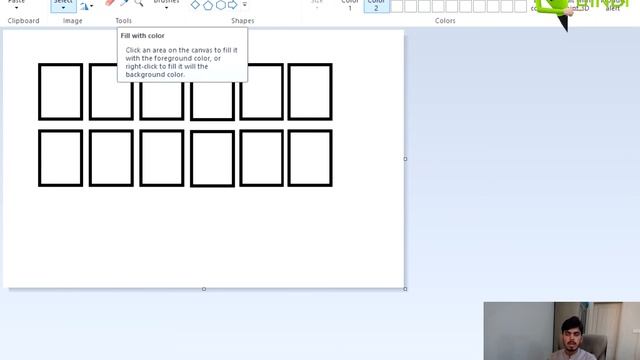The width and height of the screenshot is (640, 360).
Task: Pick the last empty custom color slot
Action: click(520, 6)
